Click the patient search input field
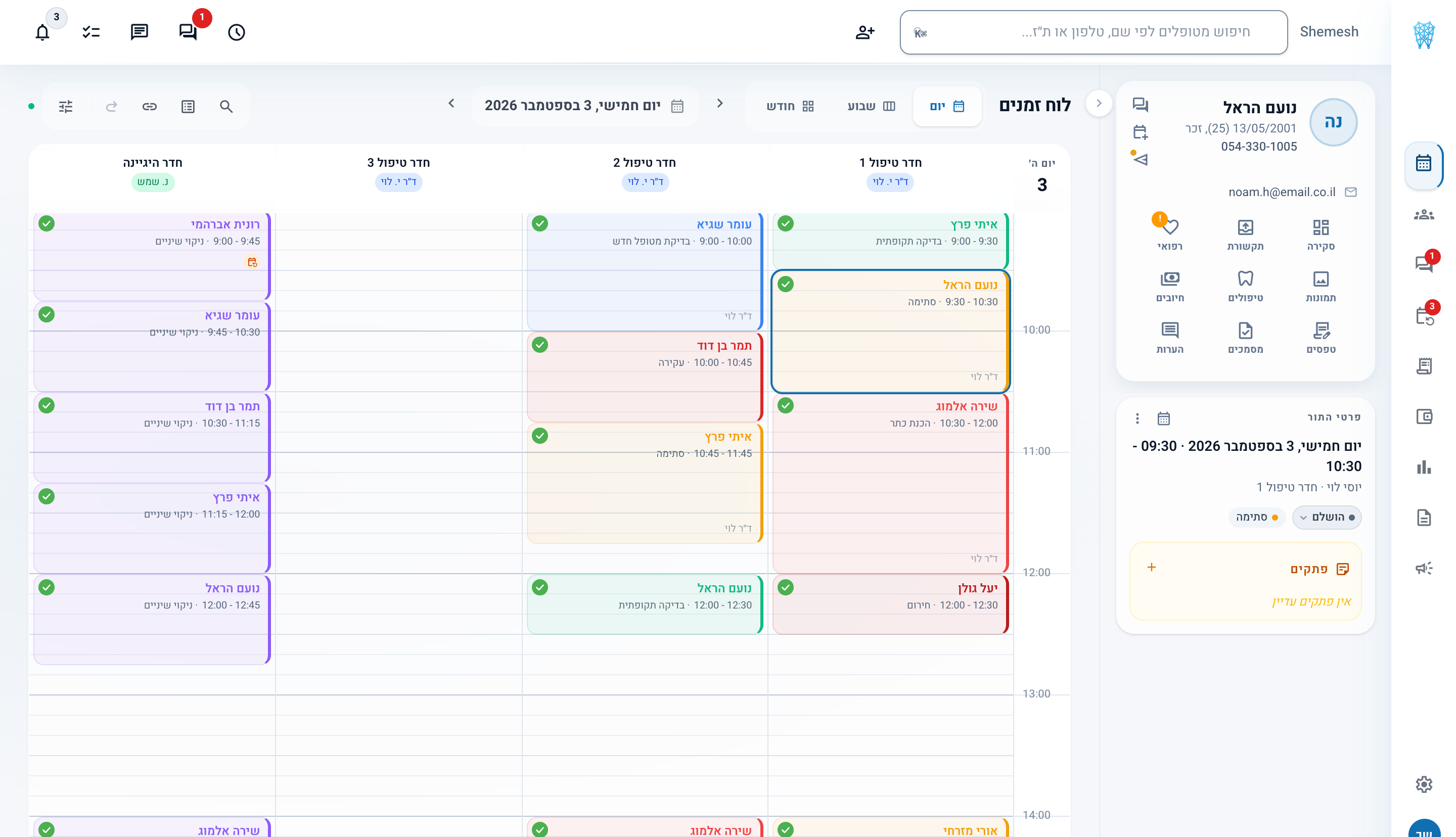This screenshot has width=1456, height=837. pyautogui.click(x=1094, y=32)
